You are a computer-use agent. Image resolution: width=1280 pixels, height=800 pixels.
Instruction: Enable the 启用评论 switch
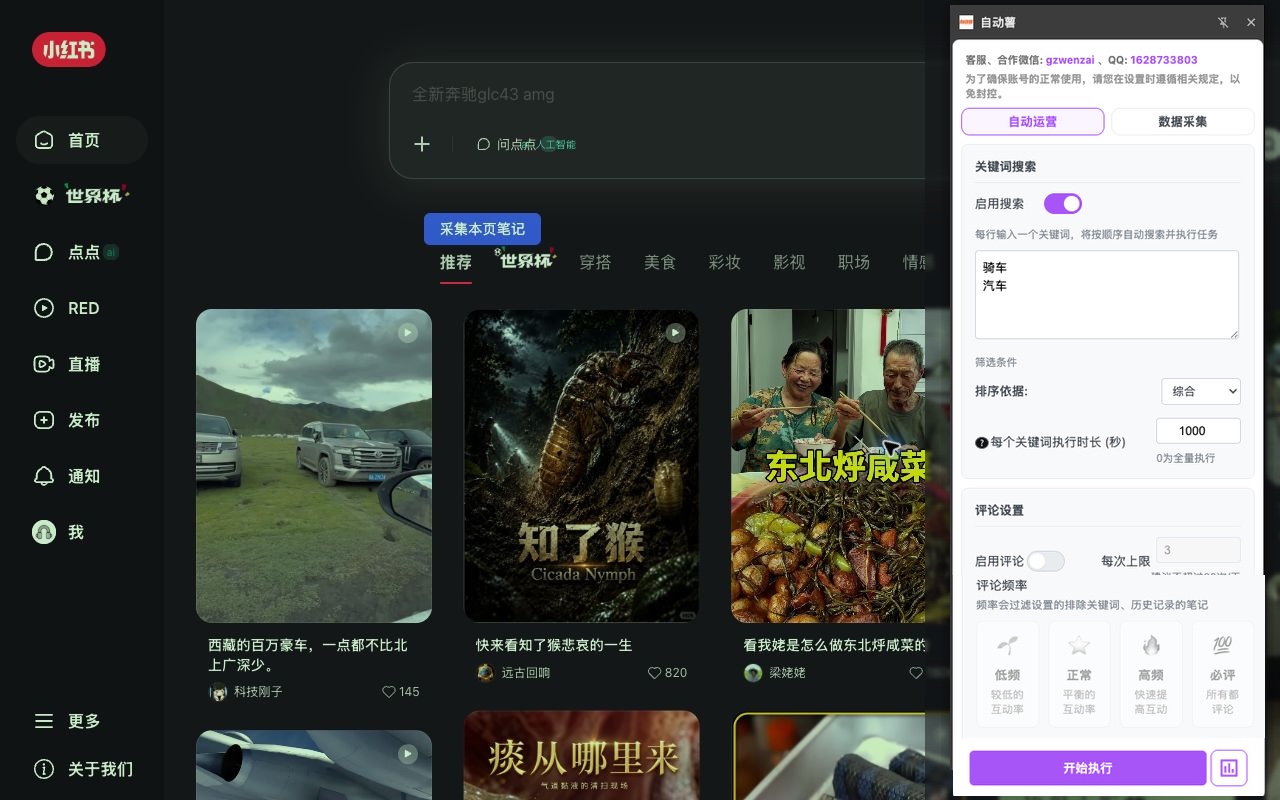click(1046, 561)
